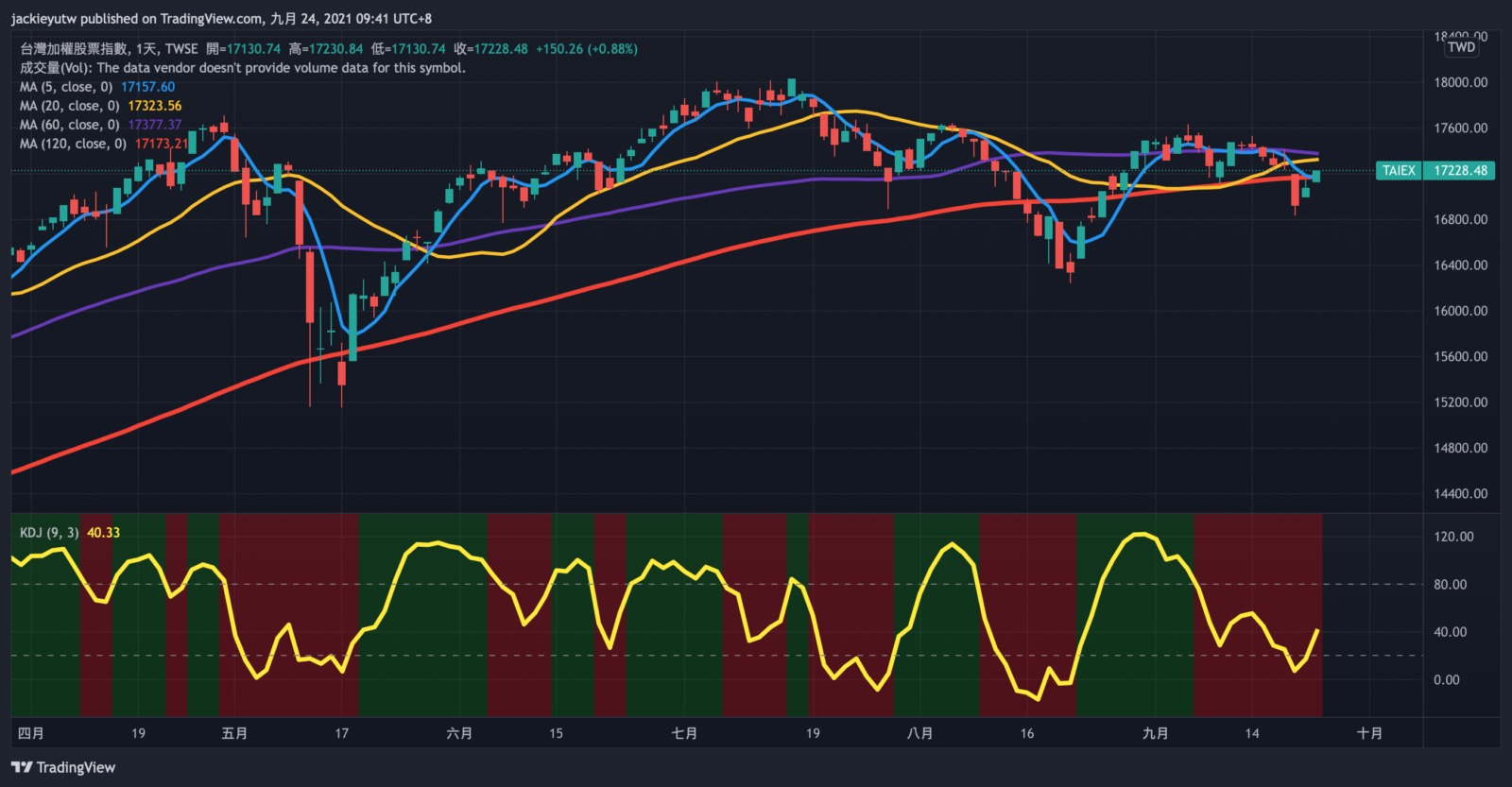Screen dimensions: 1512x787
Task: Select the MA (20, close, 0) legend
Action: [70, 106]
